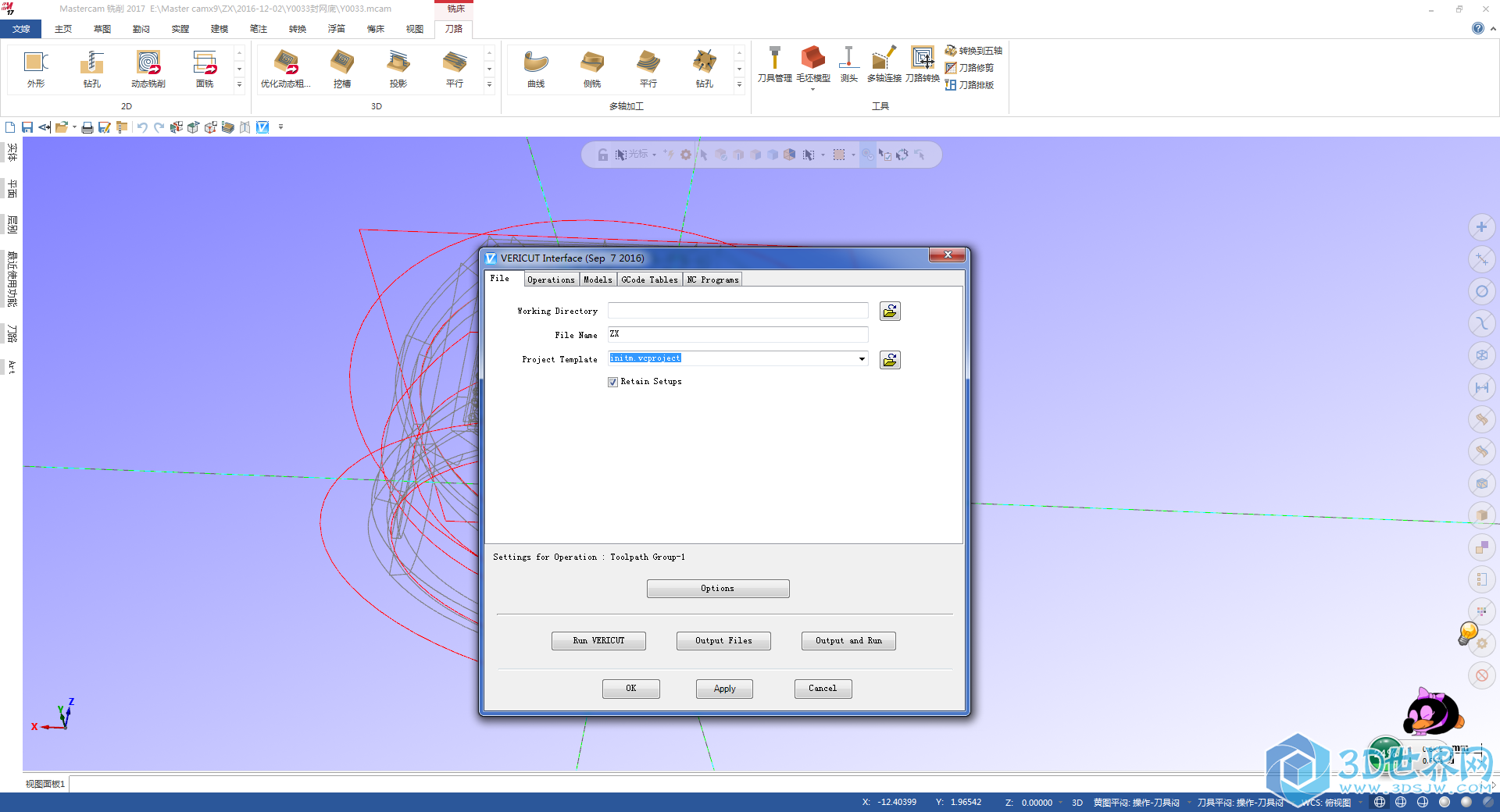Viewport: 1500px width, 812px height.
Task: Switch to the 视图 View ribbon tab
Action: [415, 29]
